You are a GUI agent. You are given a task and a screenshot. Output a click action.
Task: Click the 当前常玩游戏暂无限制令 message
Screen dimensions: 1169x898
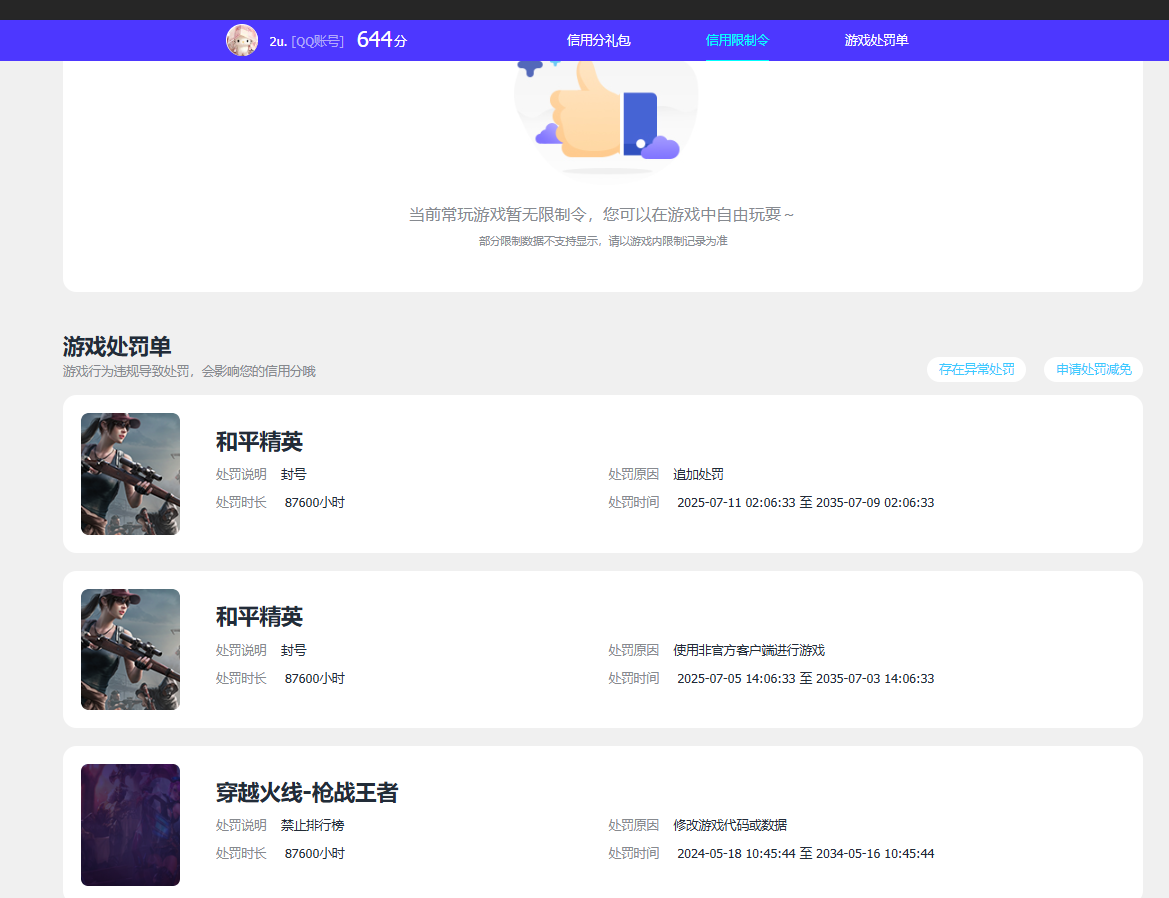[x=602, y=215]
